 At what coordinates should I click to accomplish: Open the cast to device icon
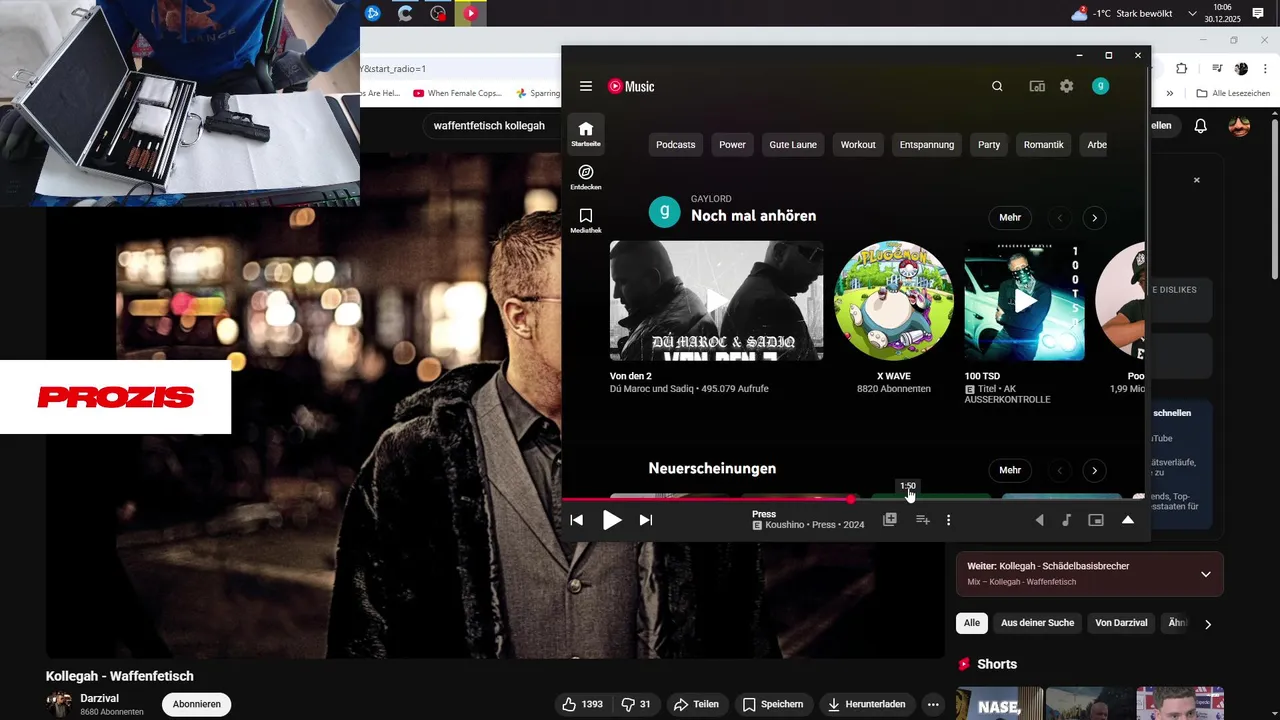pos(1037,86)
